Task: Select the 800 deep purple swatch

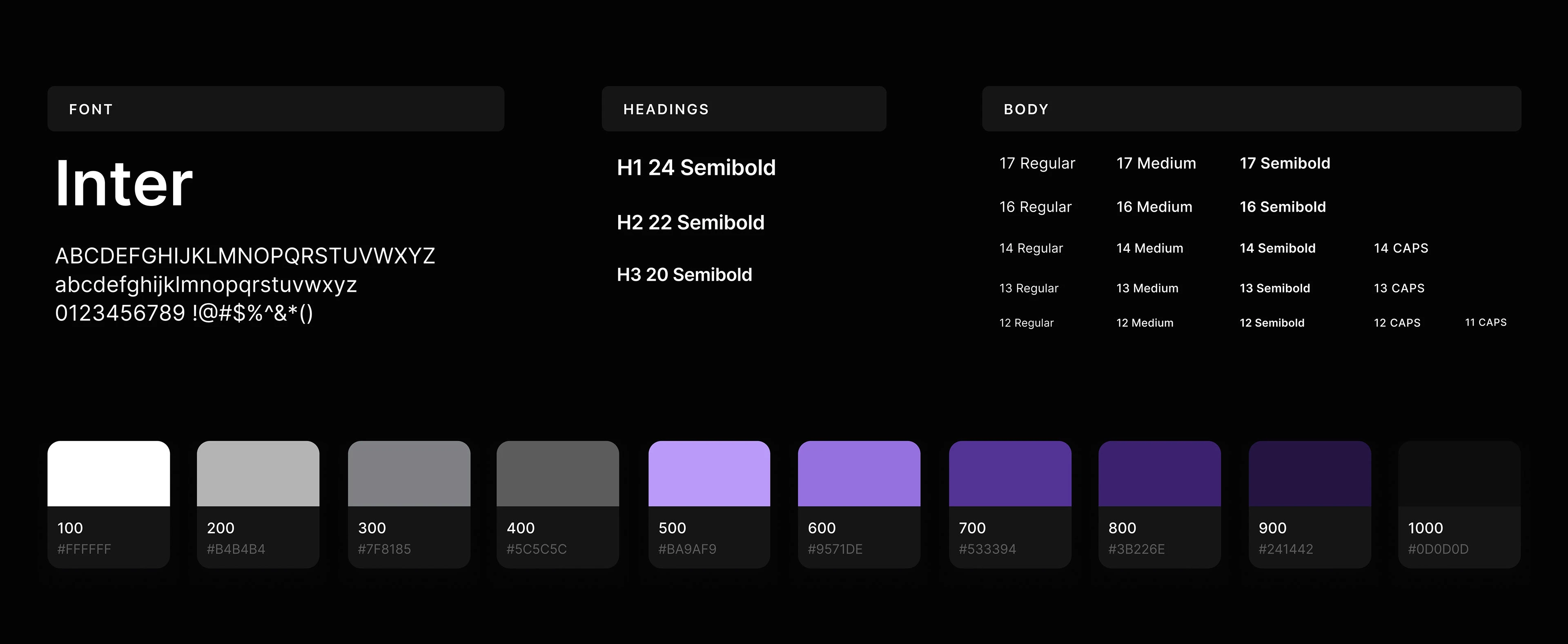Action: click(1160, 474)
